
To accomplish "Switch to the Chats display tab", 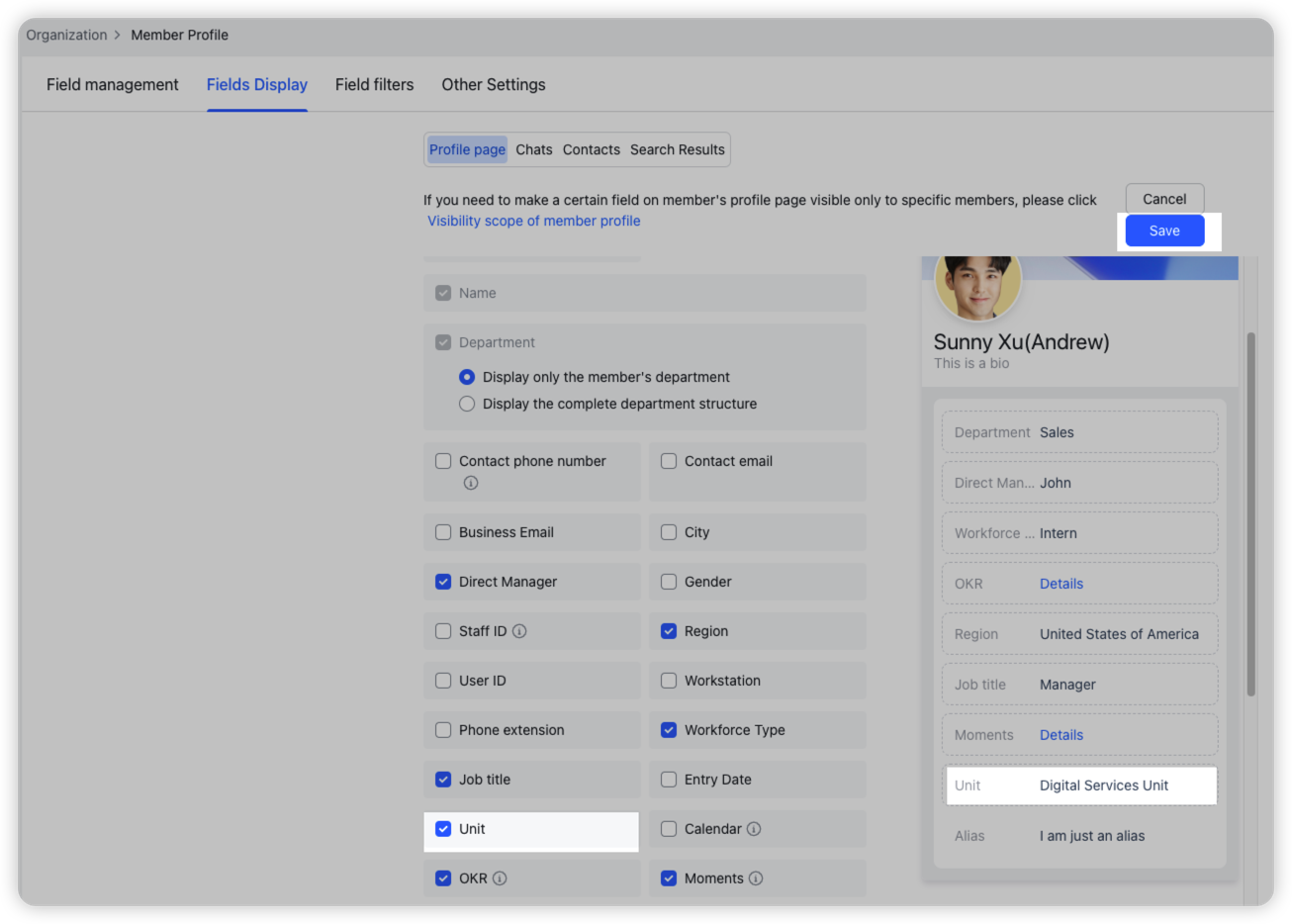I will (534, 149).
